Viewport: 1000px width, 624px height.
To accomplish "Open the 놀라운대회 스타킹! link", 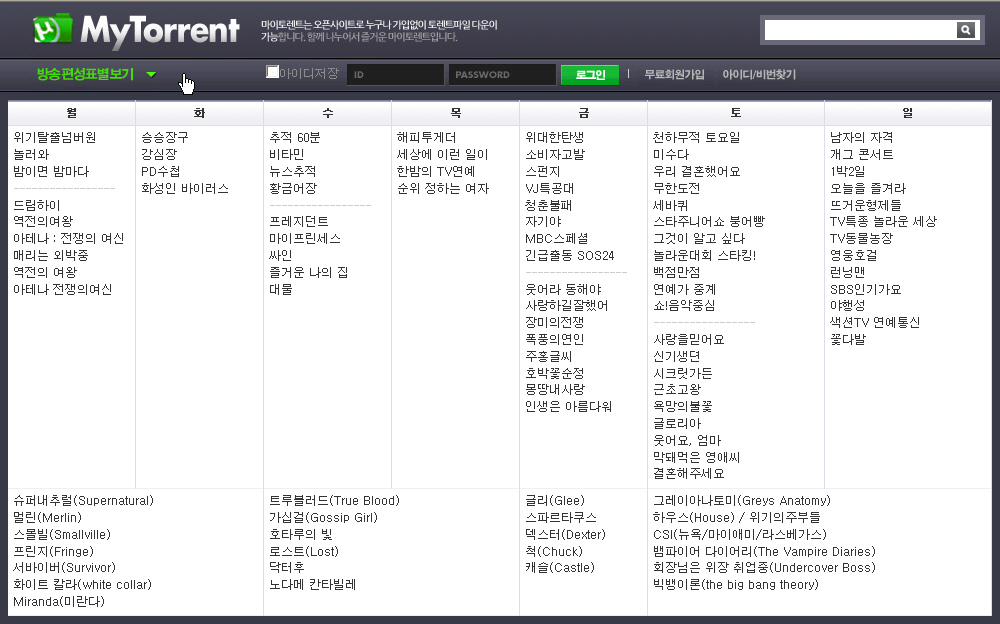I will tap(705, 255).
